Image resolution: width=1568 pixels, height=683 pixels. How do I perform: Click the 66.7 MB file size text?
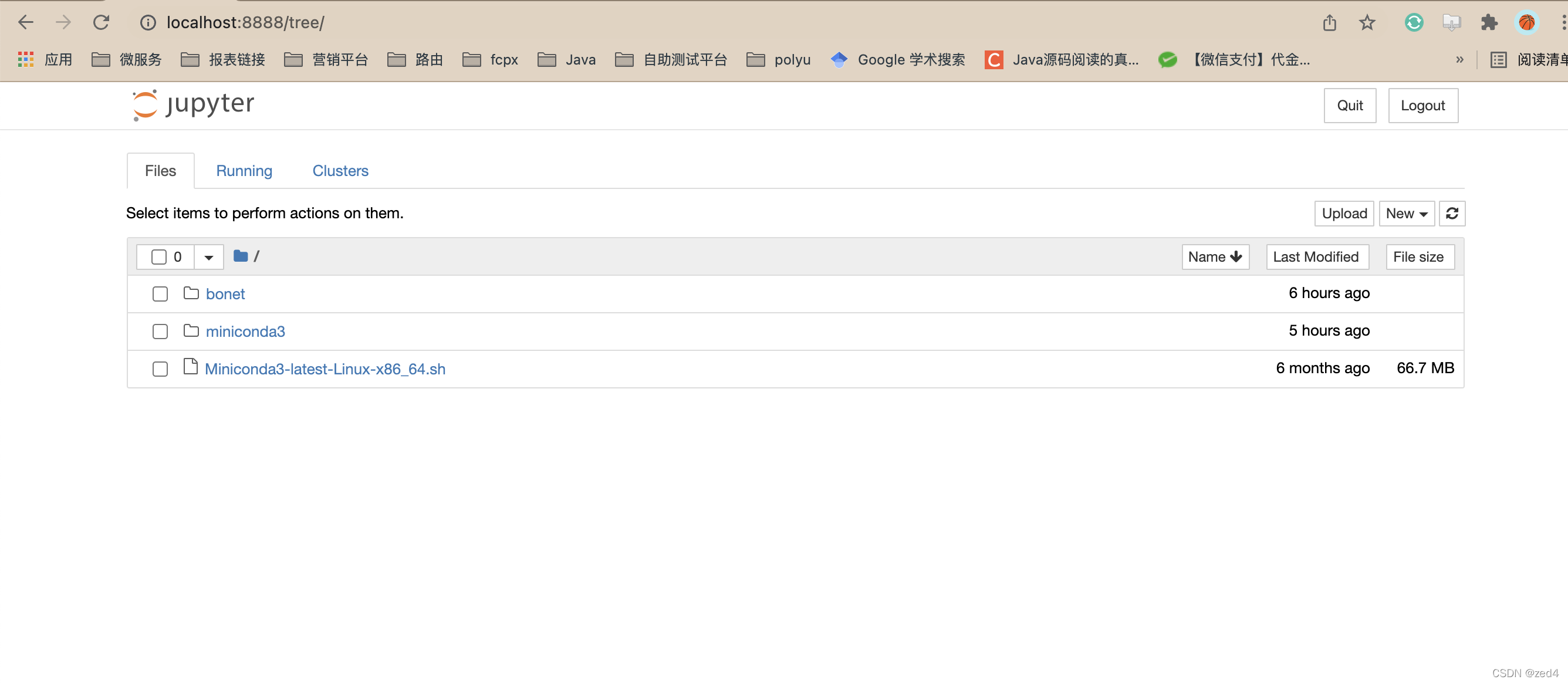(1425, 368)
